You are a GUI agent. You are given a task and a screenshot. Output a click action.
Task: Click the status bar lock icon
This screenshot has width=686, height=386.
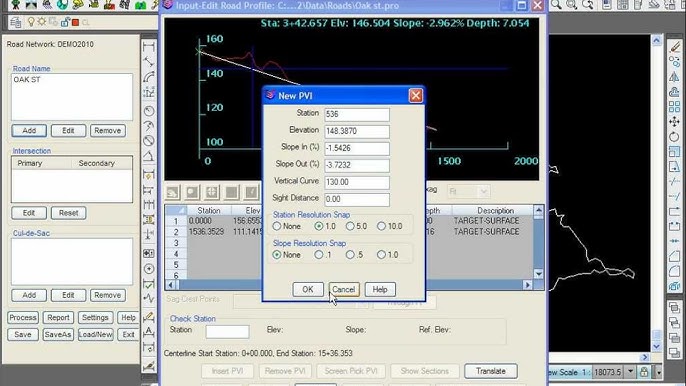tap(644, 372)
